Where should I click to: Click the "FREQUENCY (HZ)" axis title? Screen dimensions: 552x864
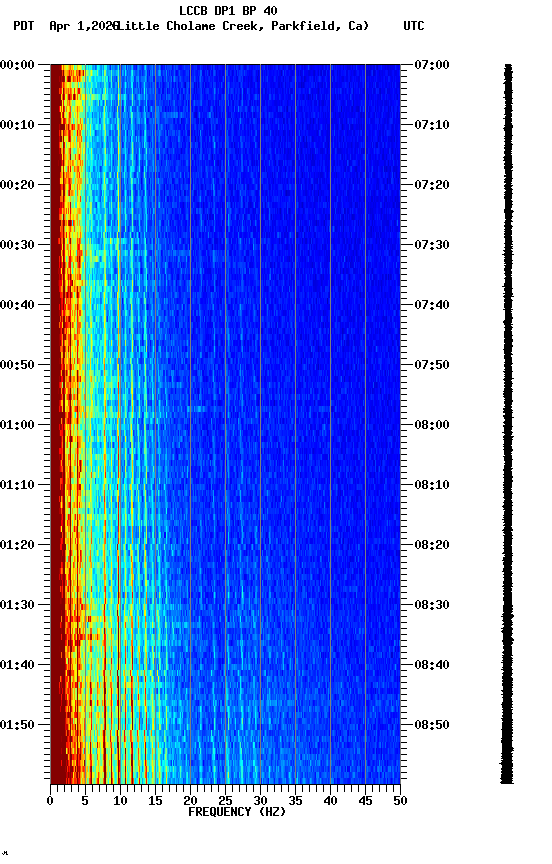tap(237, 813)
